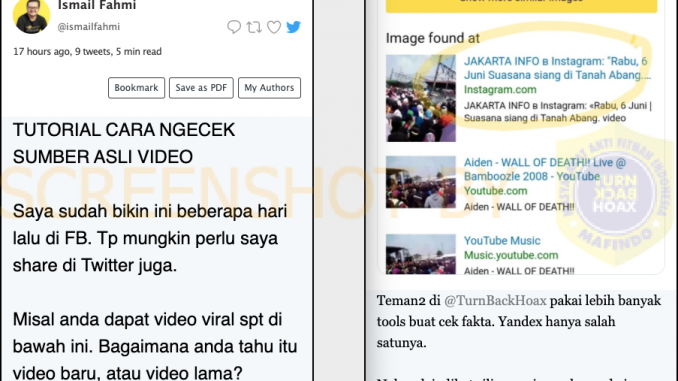Open the YouTube Music result link

point(502,240)
